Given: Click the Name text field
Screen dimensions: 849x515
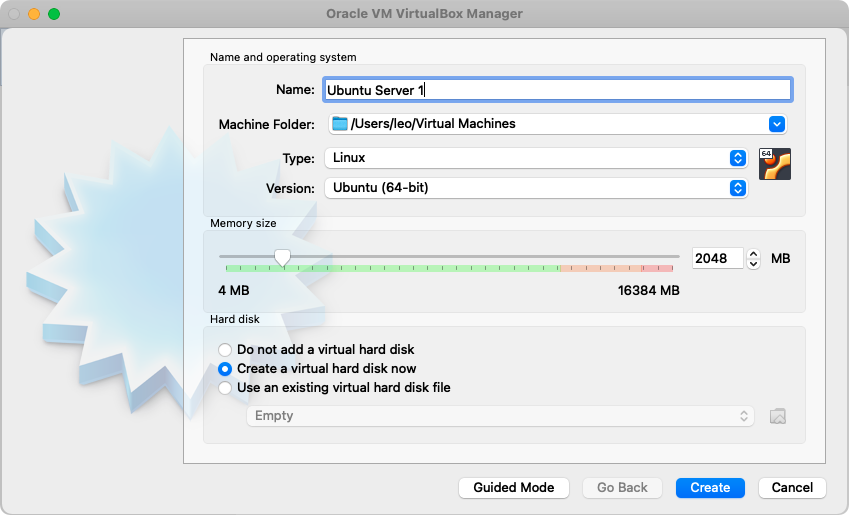Looking at the screenshot, I should [556, 90].
